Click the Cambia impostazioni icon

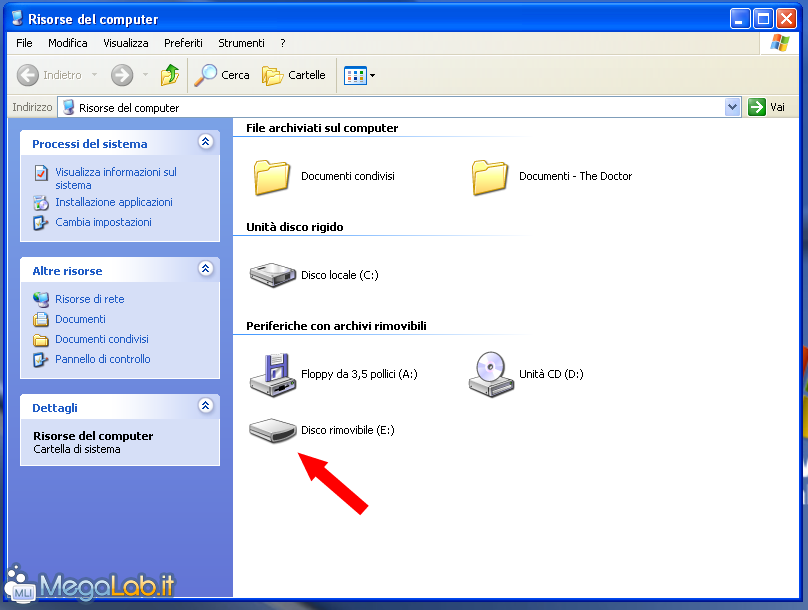tap(40, 223)
